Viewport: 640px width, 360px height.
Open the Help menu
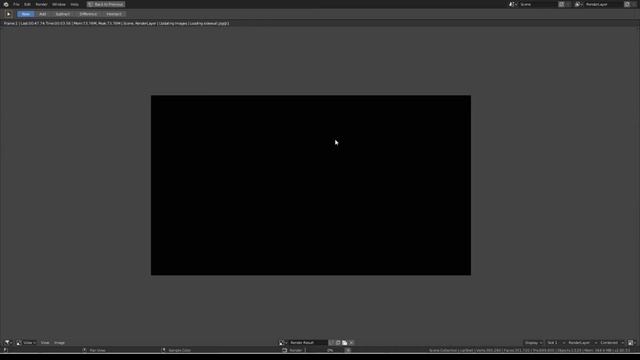click(x=74, y=4)
